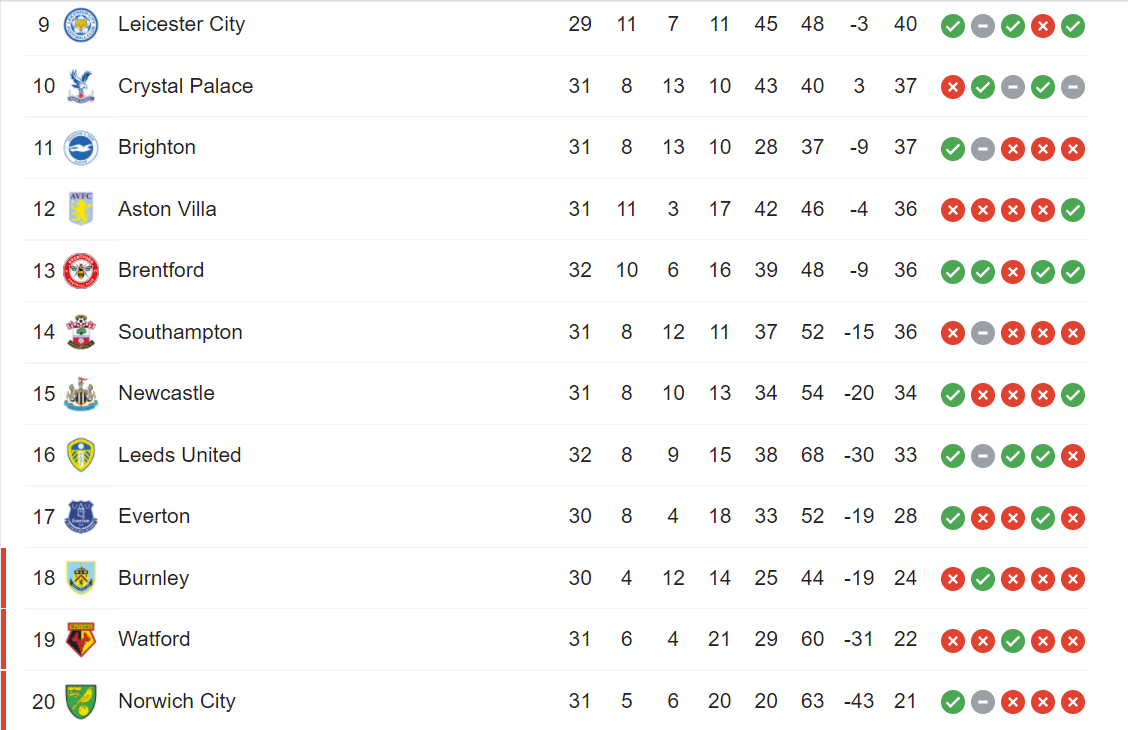Click the Newcastle club crest
This screenshot has height=730, width=1128.
tap(81, 394)
